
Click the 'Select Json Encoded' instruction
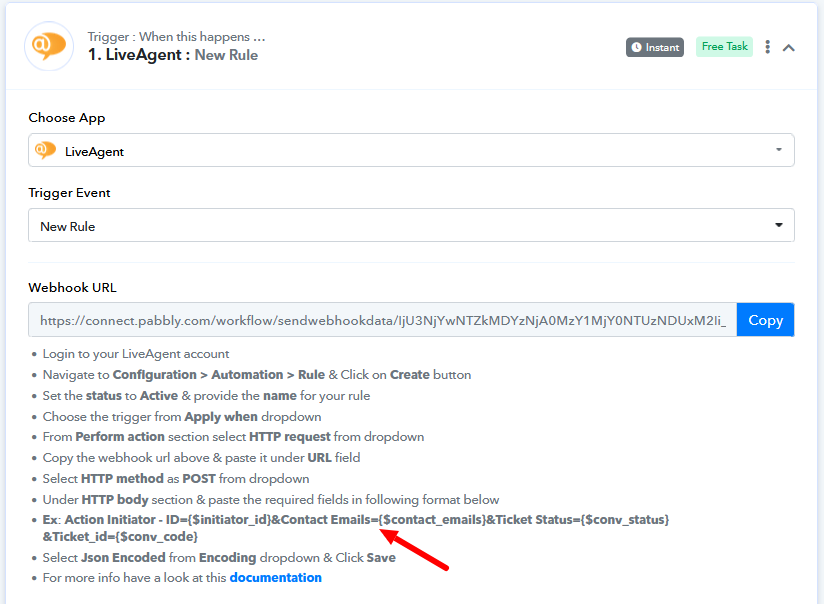219,558
